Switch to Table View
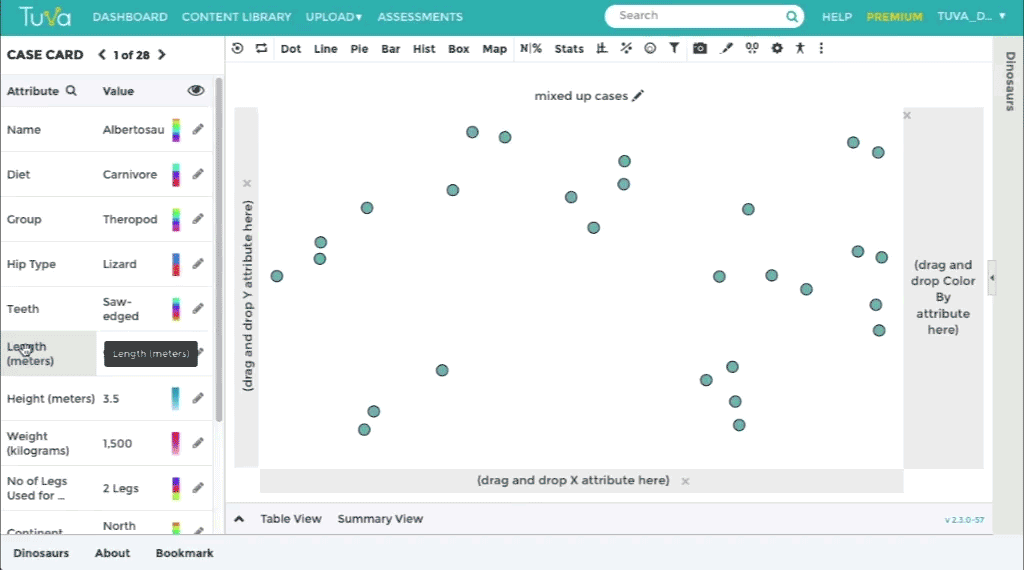The height and width of the screenshot is (570, 1024). click(x=291, y=519)
